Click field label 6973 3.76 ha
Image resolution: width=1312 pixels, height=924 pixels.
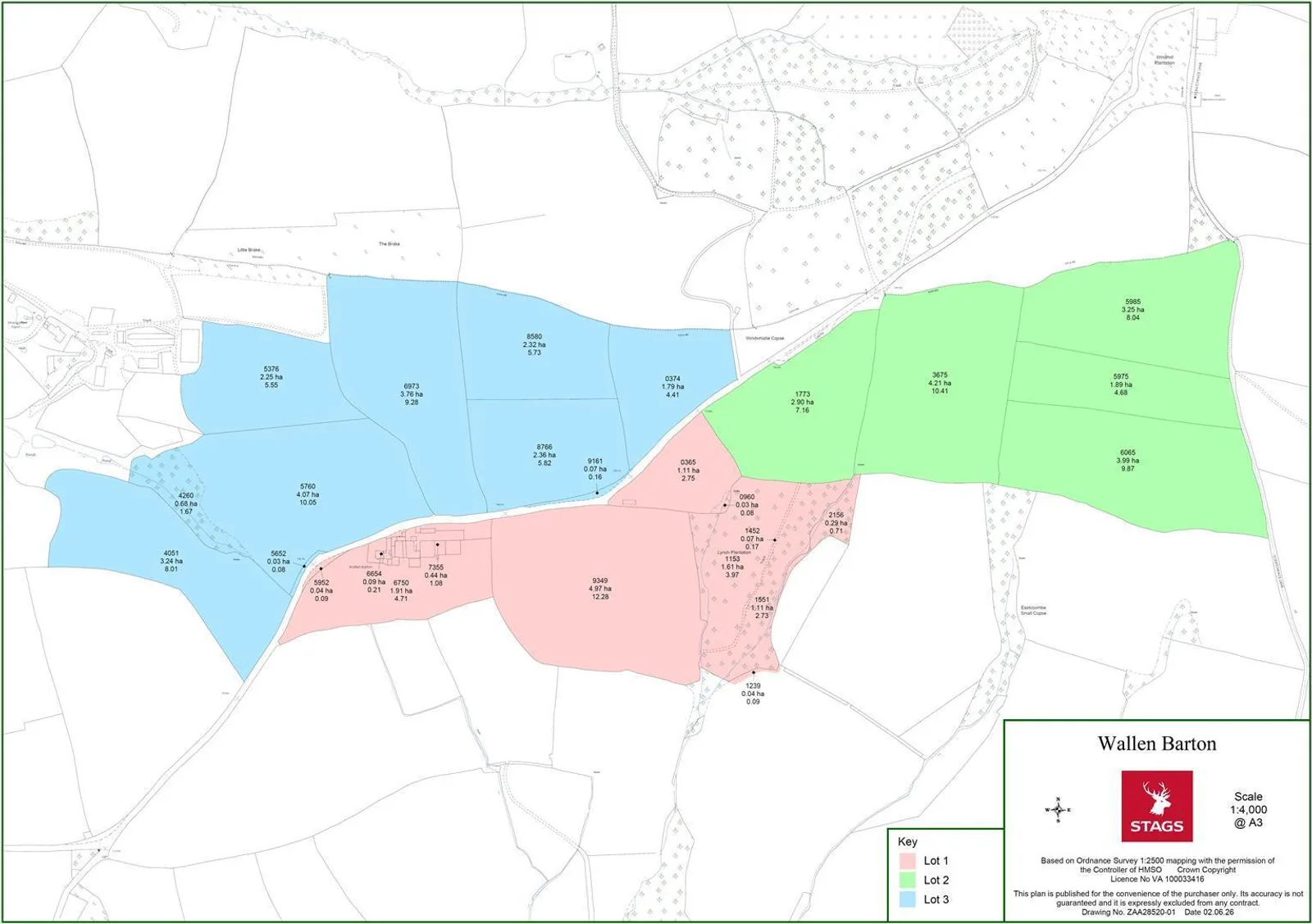[412, 394]
